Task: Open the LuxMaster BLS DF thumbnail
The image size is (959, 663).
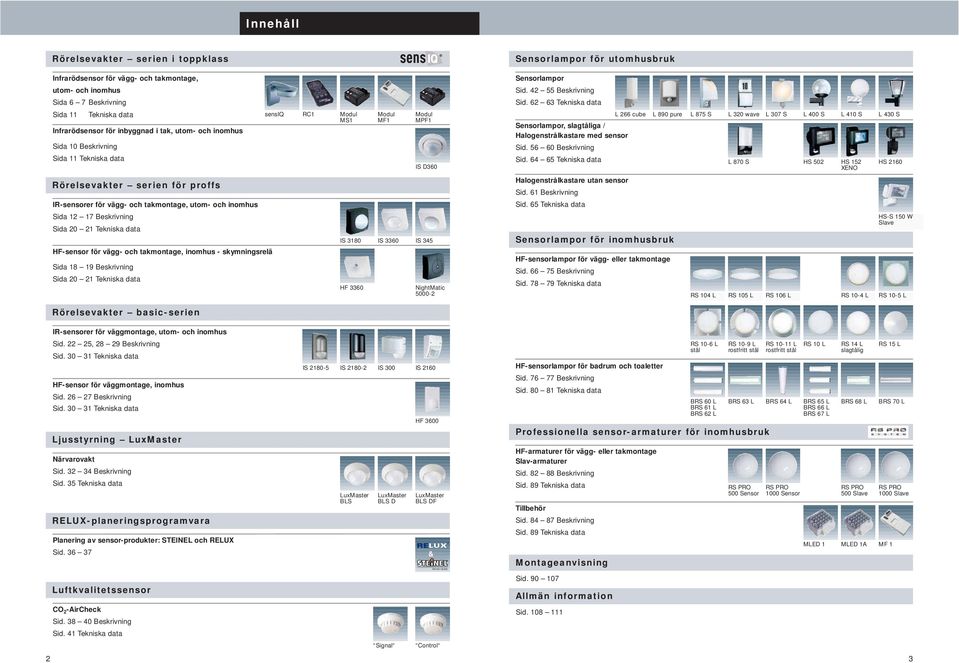Action: (432, 473)
